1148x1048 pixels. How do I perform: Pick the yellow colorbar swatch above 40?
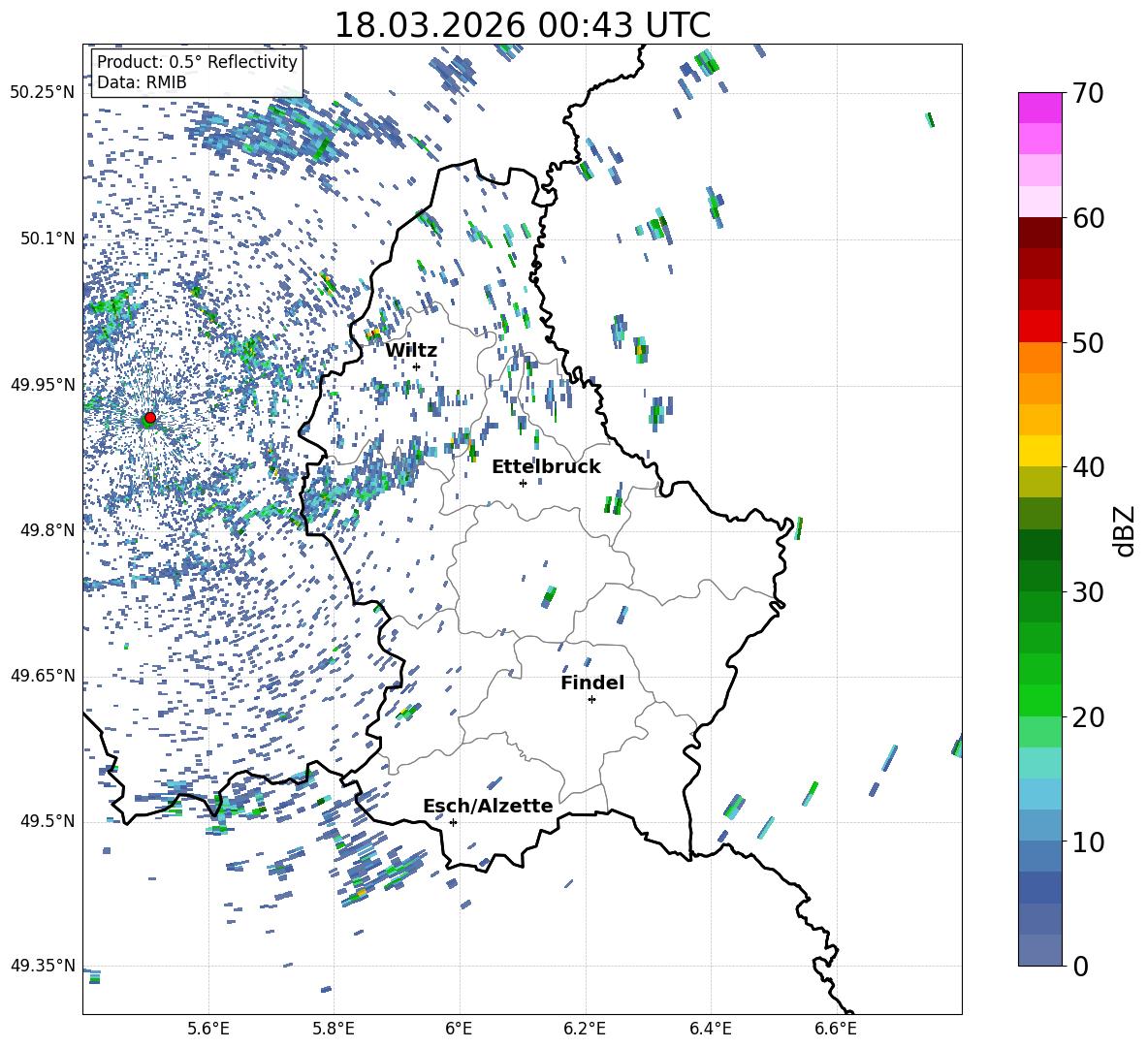click(x=1040, y=451)
